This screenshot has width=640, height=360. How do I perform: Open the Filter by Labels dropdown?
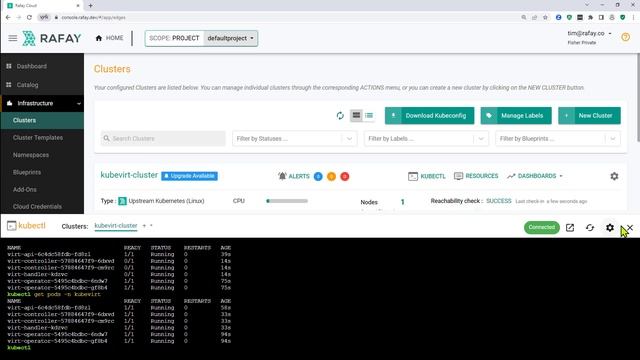point(426,139)
